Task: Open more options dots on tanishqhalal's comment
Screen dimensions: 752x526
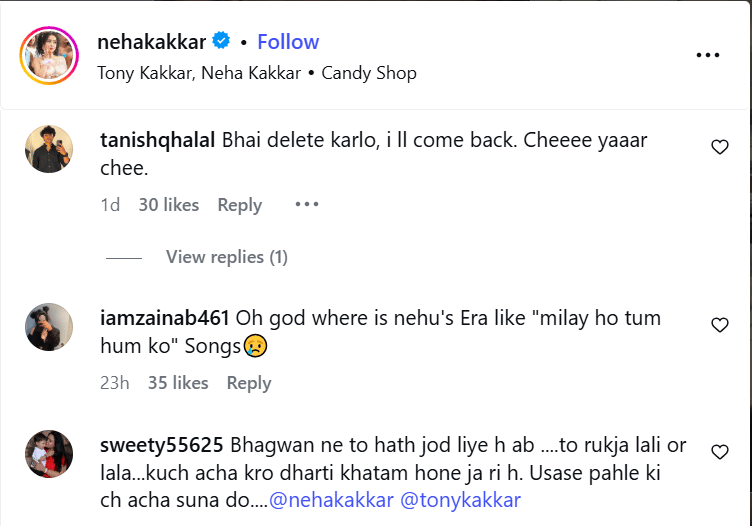Action: click(306, 205)
